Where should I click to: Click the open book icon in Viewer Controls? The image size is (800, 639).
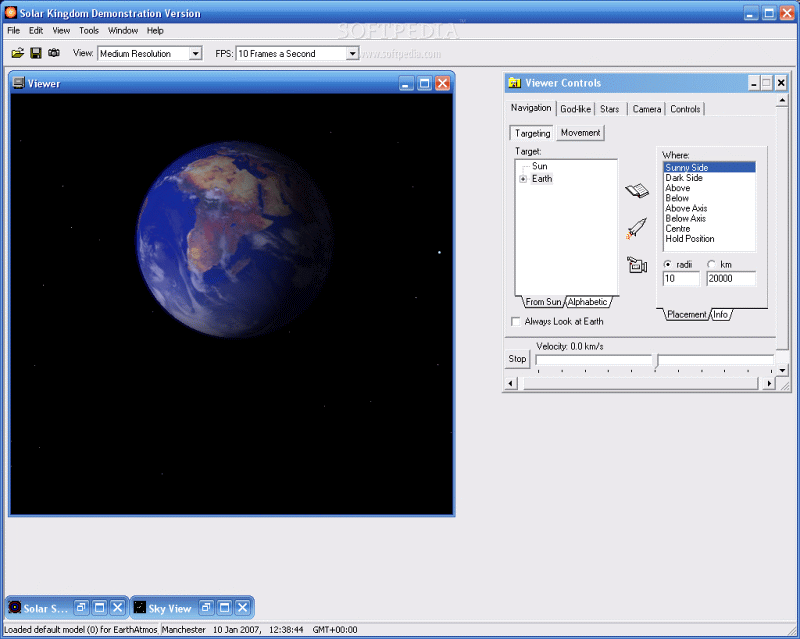coord(637,191)
